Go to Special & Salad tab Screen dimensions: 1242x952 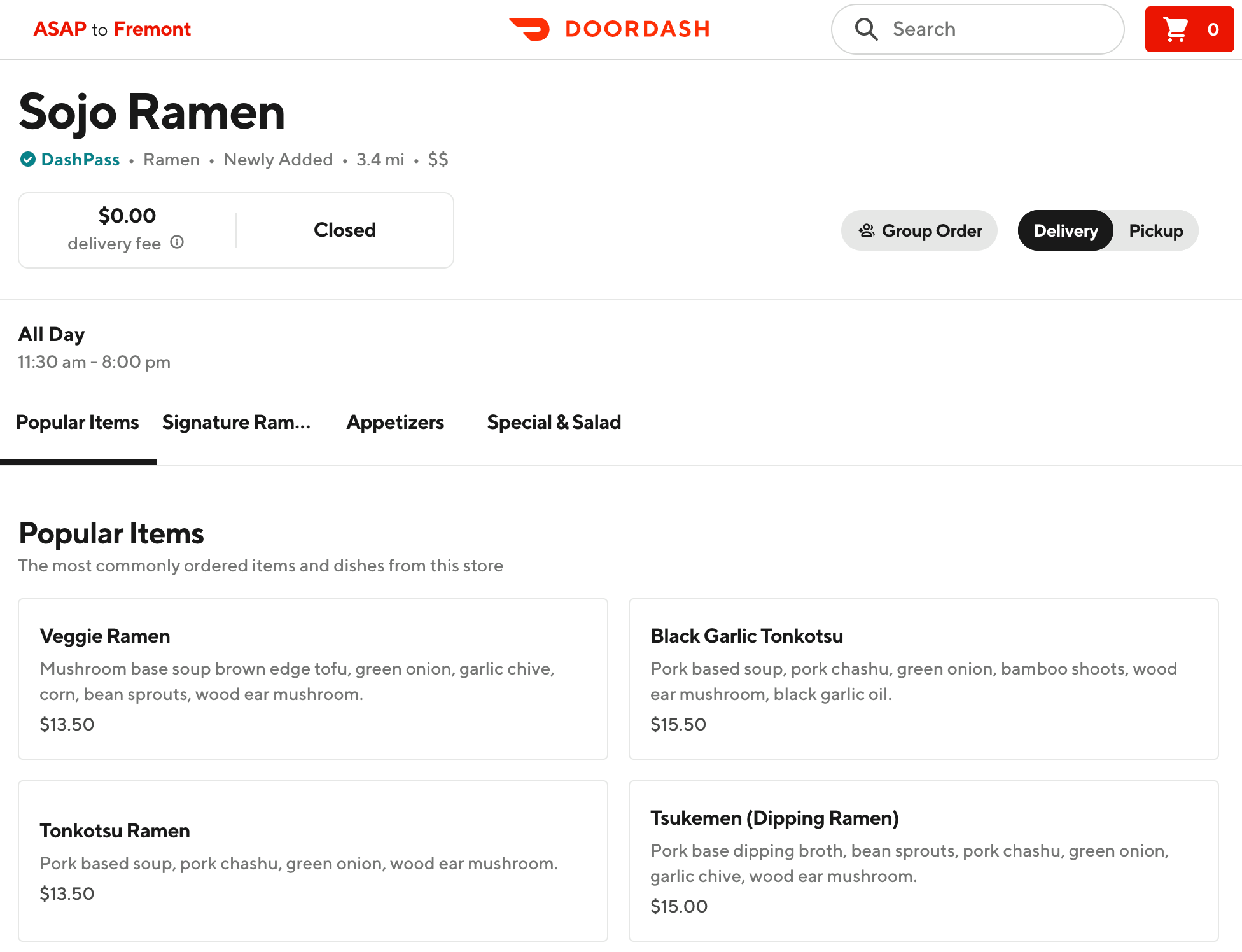tap(554, 423)
